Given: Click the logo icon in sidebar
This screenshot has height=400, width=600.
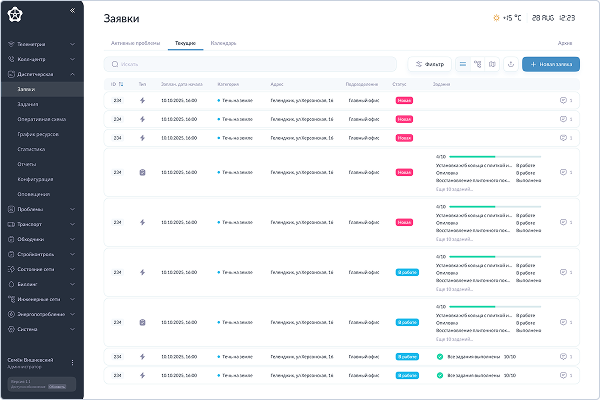Looking at the screenshot, I should point(15,15).
